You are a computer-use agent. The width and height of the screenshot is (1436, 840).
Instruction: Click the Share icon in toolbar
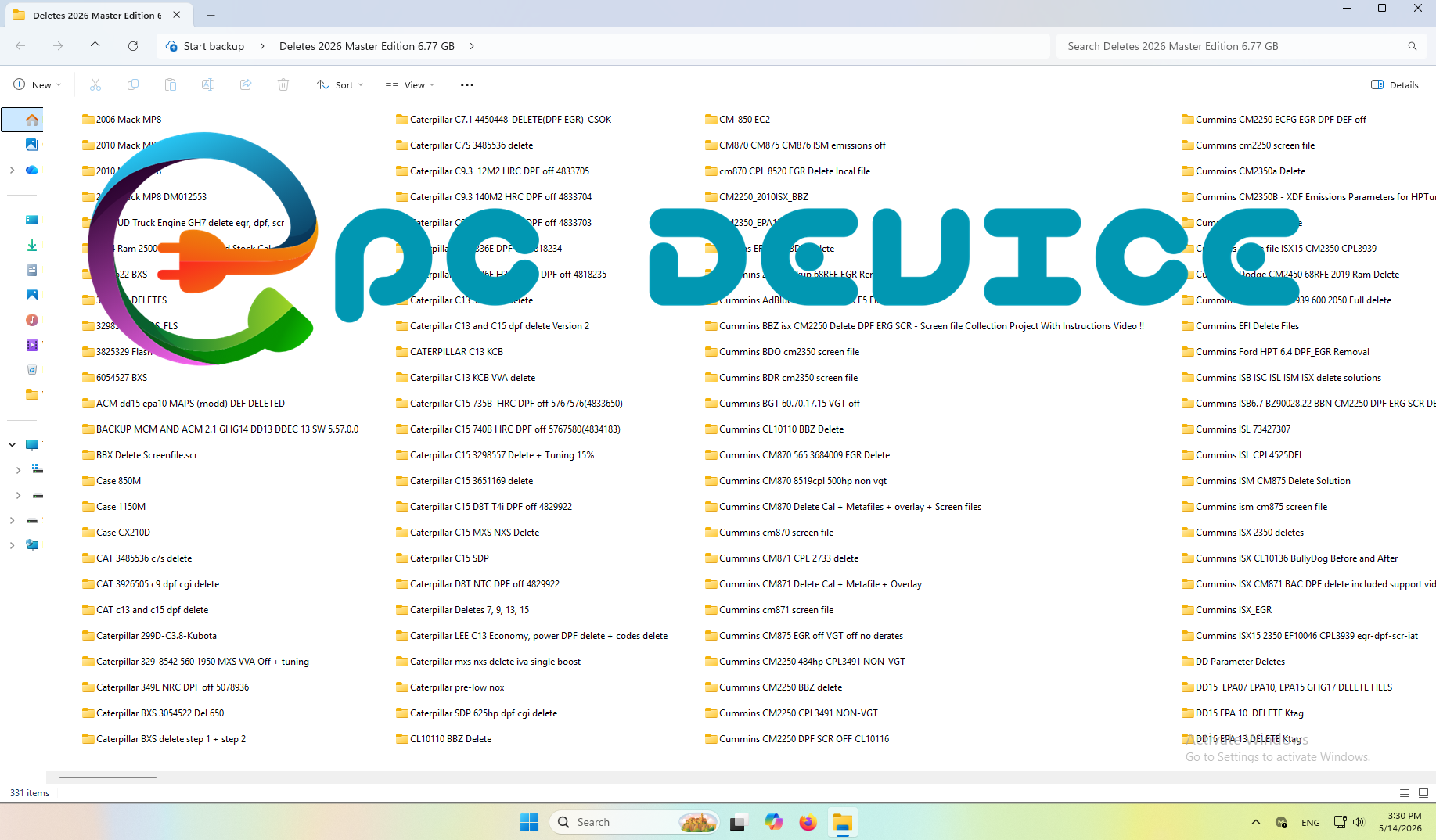(x=246, y=84)
